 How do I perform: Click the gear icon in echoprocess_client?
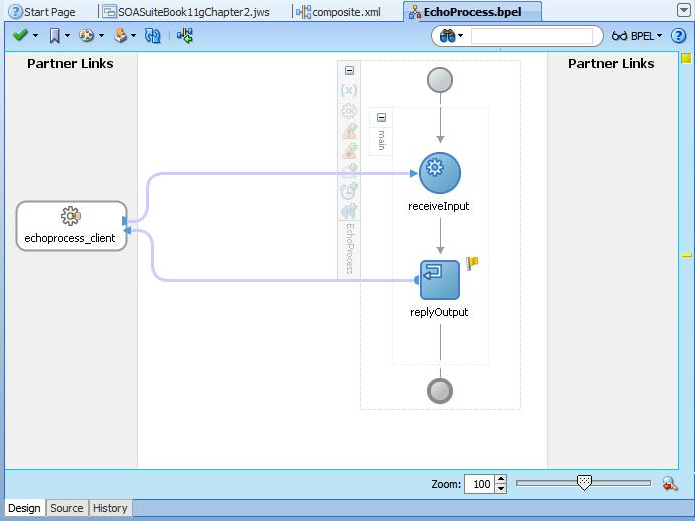click(x=71, y=216)
